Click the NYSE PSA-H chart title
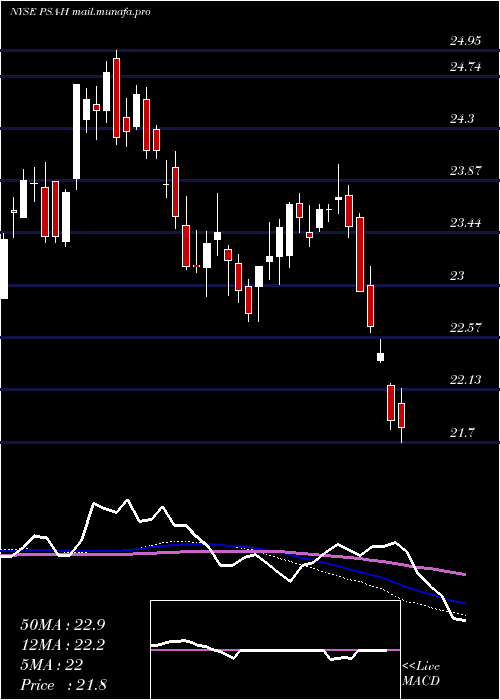This screenshot has height=700, width=500. pyautogui.click(x=80, y=12)
